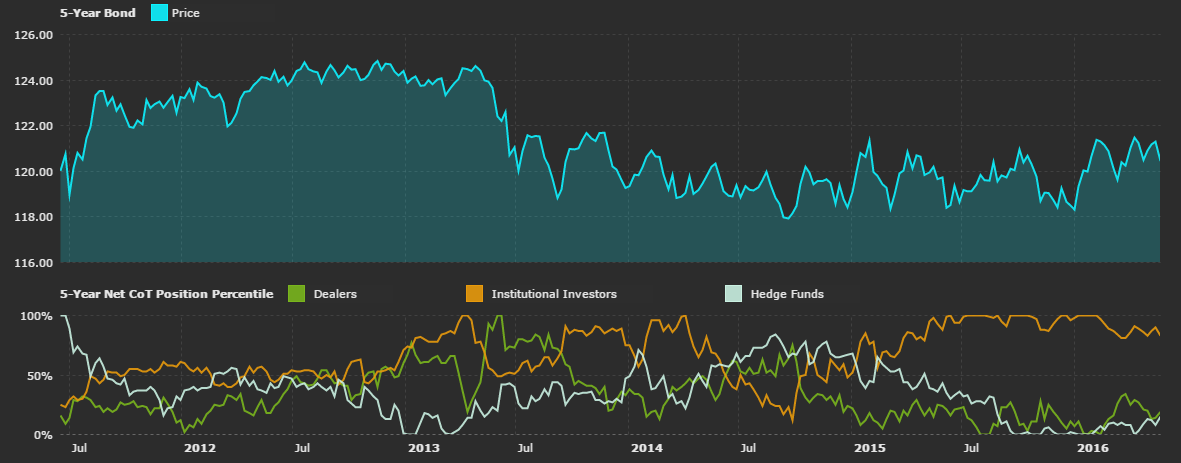
Task: Click the 126.00 price axis label
Action: [34, 35]
